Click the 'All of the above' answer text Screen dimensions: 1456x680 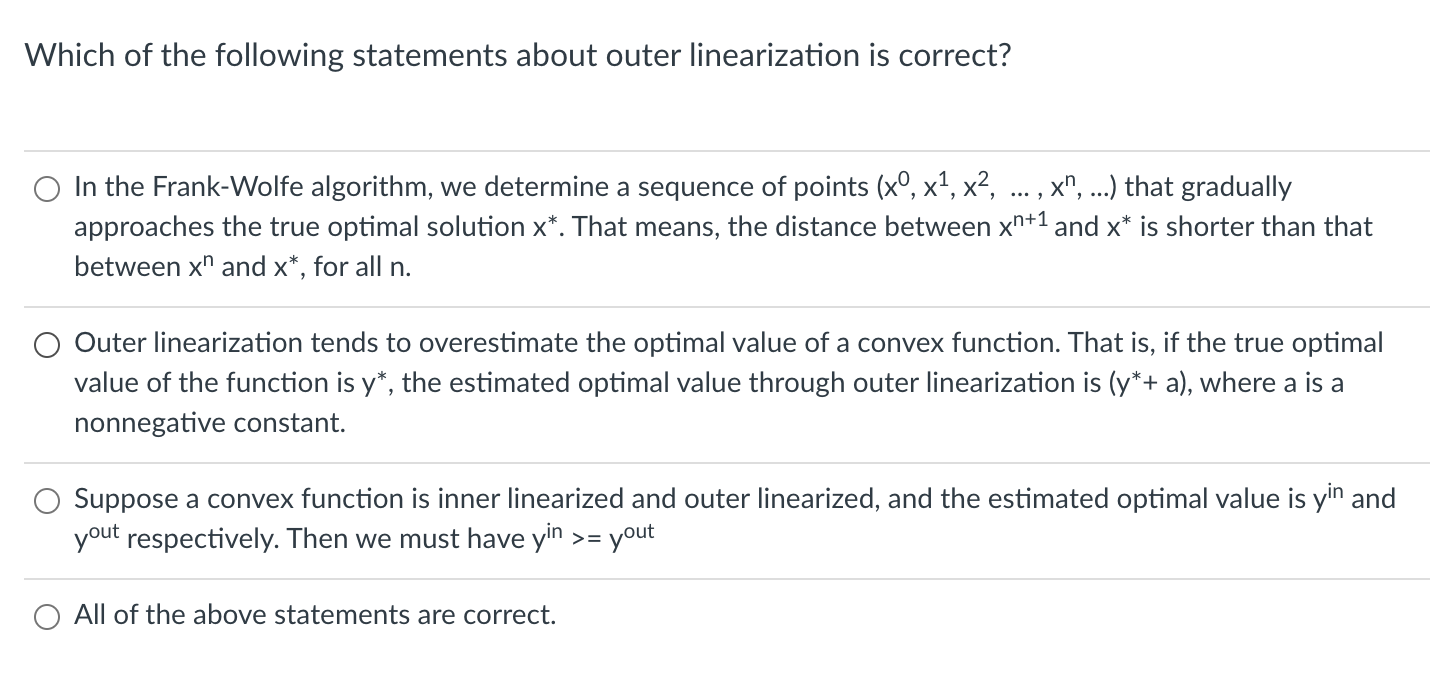[x=314, y=616]
